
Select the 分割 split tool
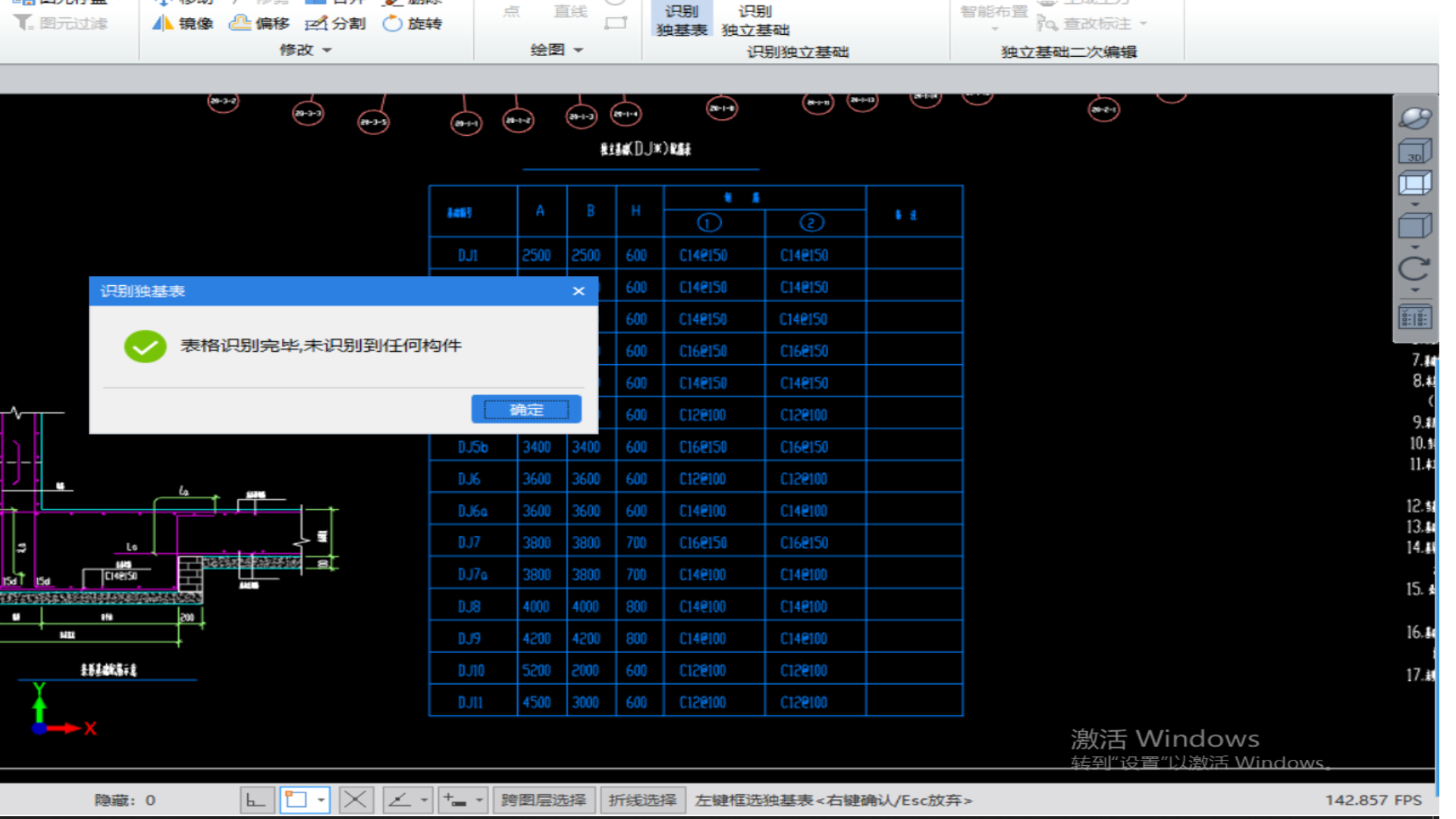click(x=335, y=24)
